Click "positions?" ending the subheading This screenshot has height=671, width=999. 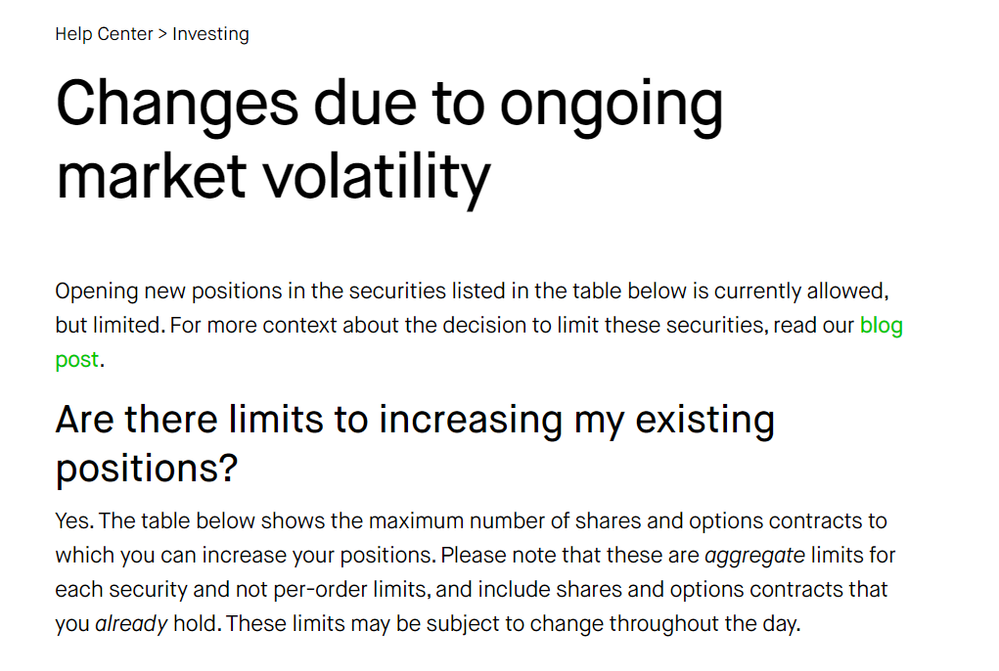(146, 468)
